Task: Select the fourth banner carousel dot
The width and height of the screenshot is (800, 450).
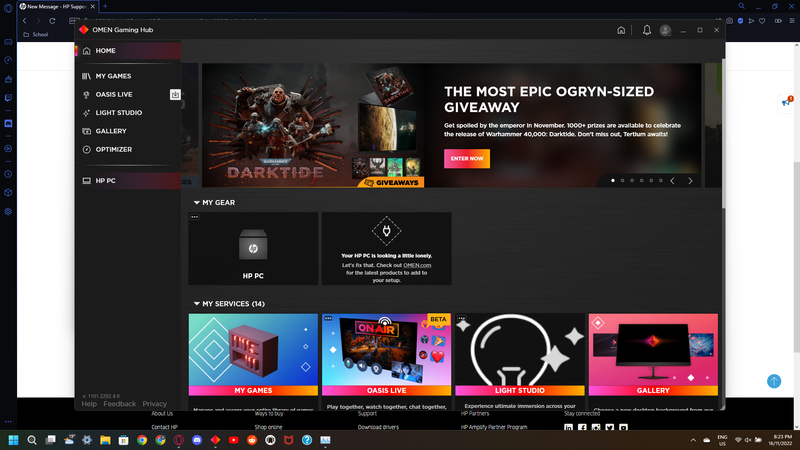Action: click(x=642, y=181)
